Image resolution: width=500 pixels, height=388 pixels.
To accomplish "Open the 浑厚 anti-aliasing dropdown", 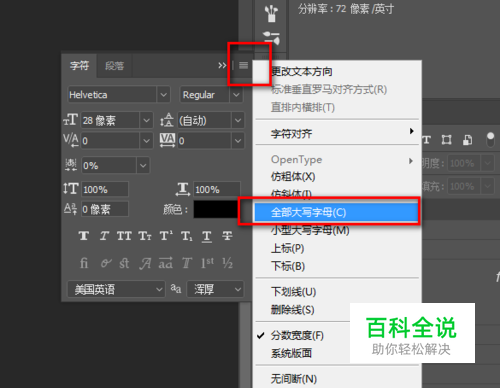I will coord(215,289).
